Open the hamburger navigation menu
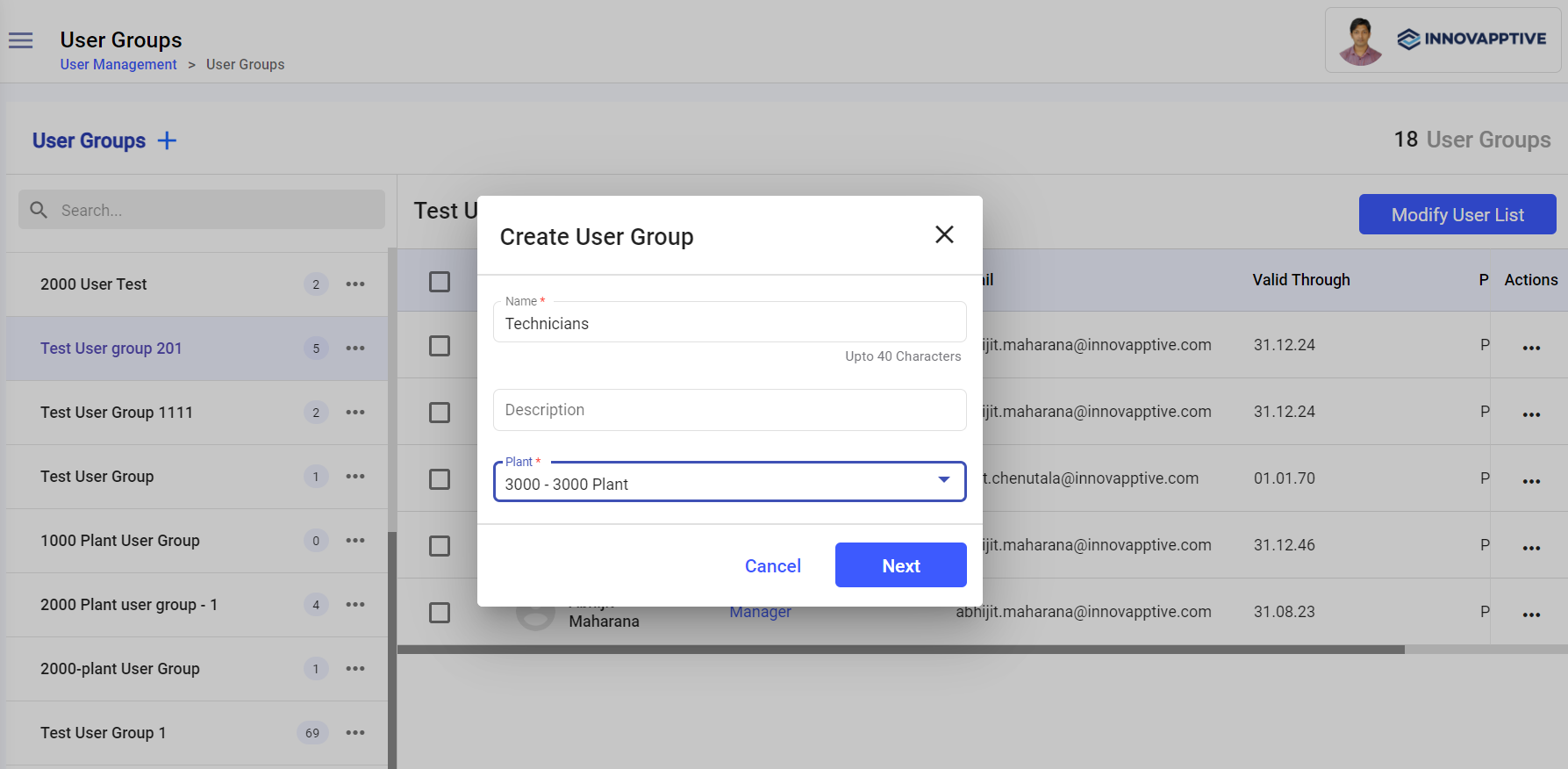 pos(20,40)
